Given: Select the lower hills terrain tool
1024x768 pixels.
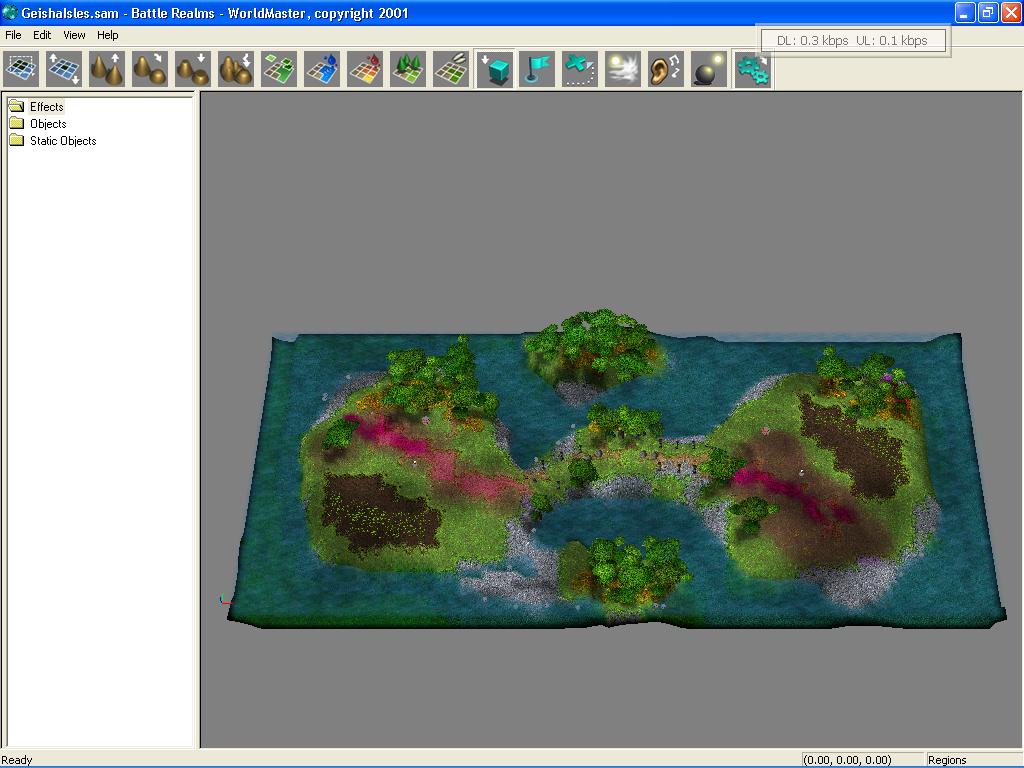Looking at the screenshot, I should tap(193, 69).
